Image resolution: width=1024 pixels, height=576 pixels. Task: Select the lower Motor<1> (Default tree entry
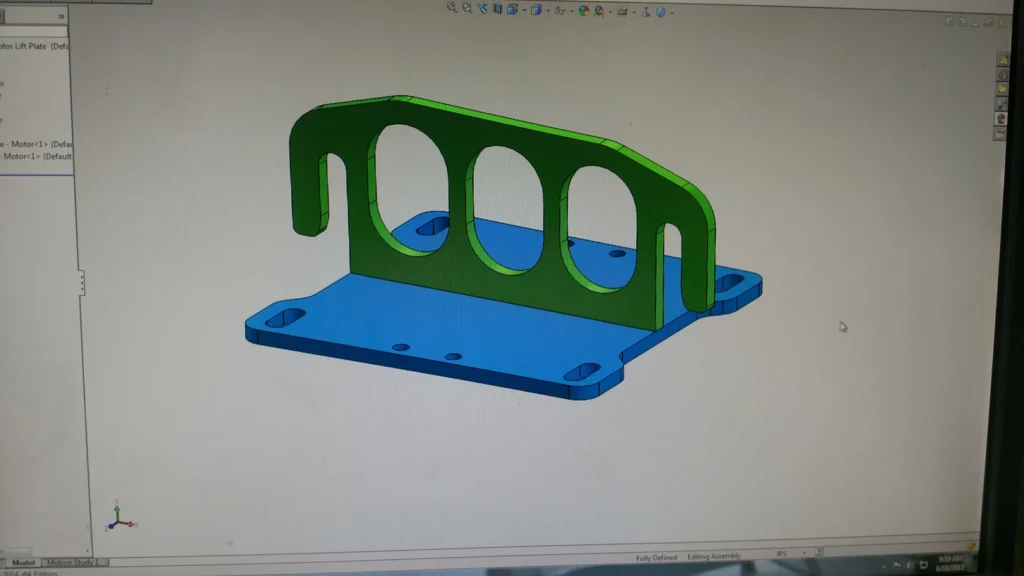[36, 157]
